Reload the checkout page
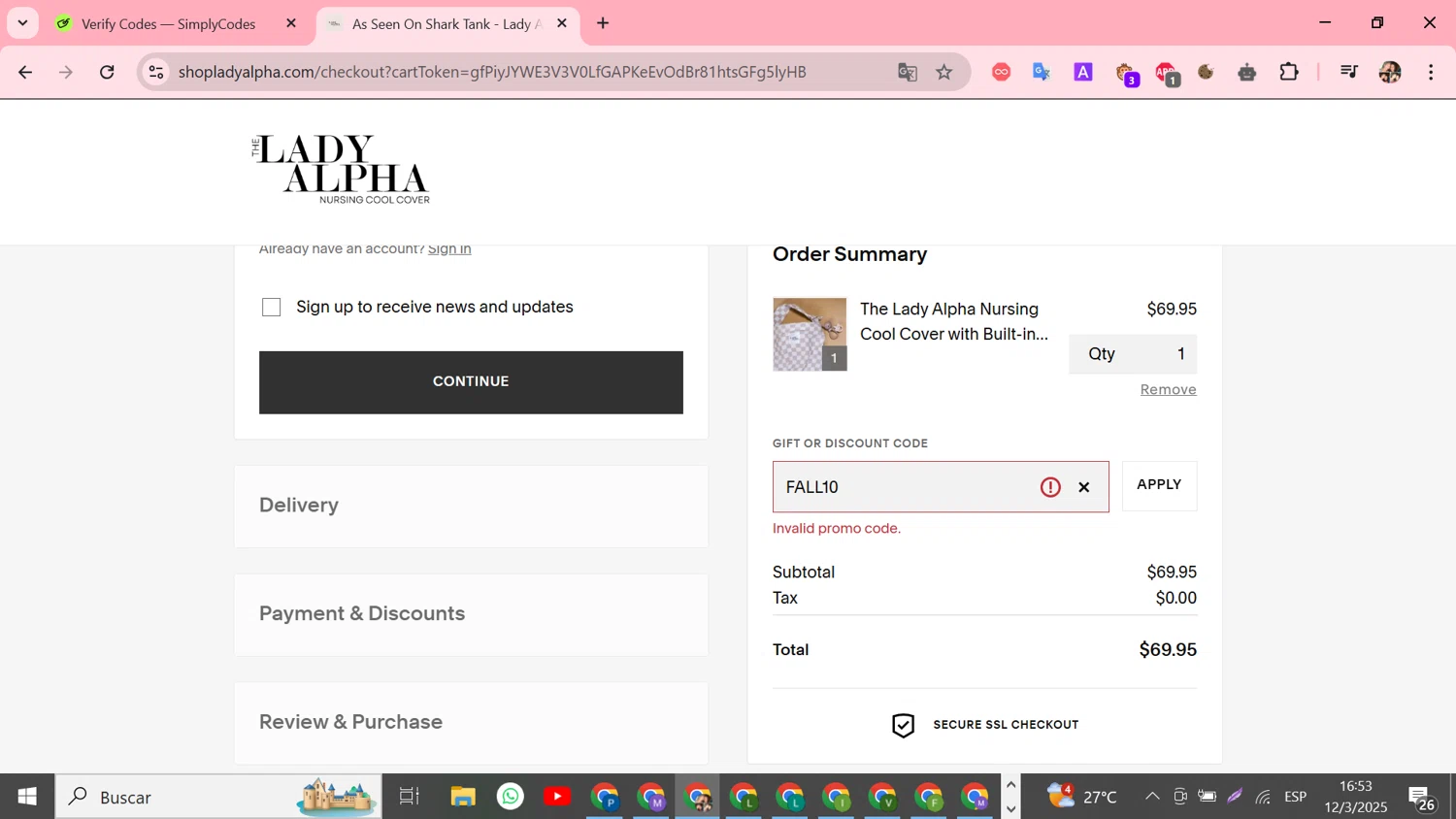The image size is (1456, 819). (x=107, y=72)
